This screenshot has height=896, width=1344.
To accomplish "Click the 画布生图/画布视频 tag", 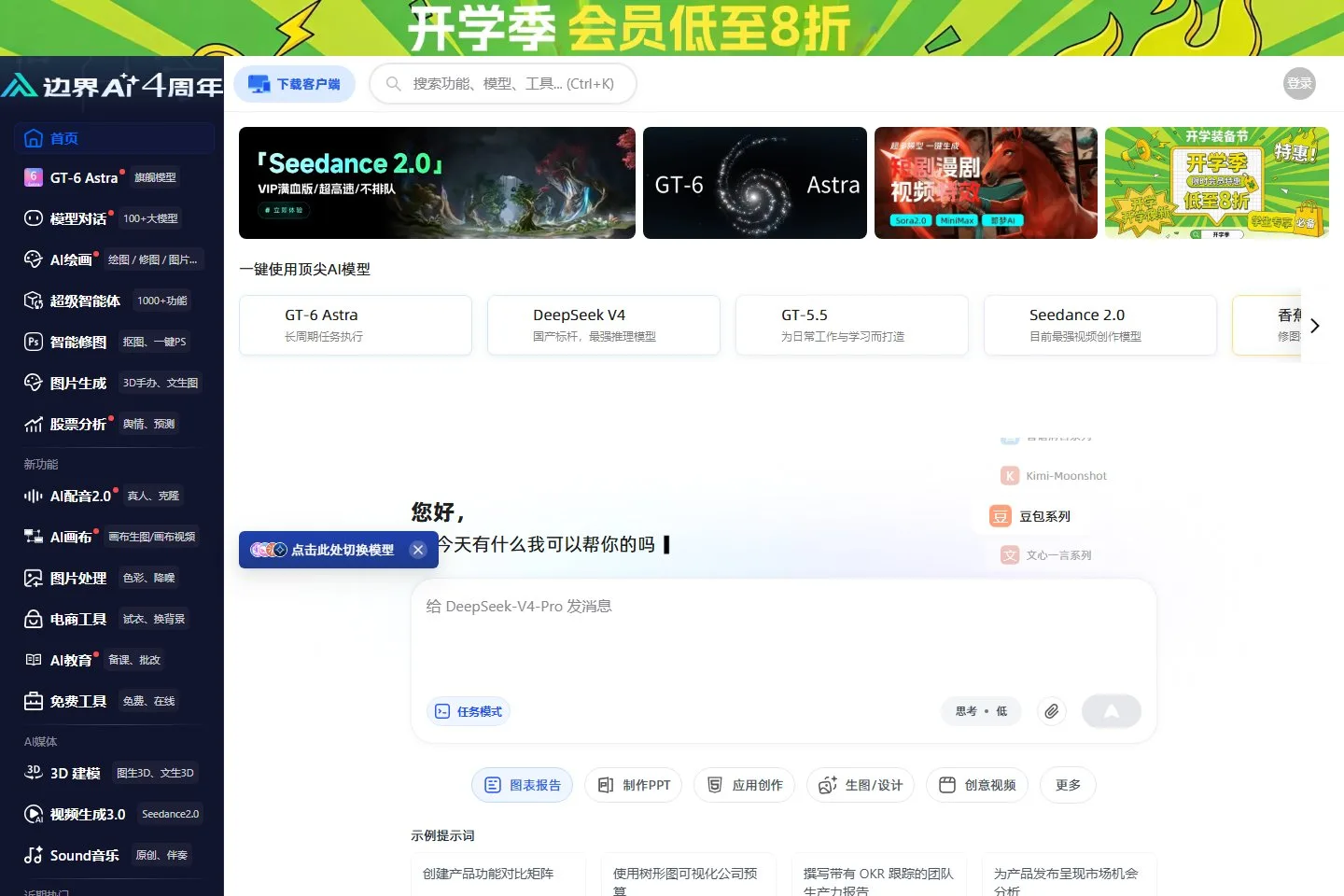I will pyautogui.click(x=152, y=537).
